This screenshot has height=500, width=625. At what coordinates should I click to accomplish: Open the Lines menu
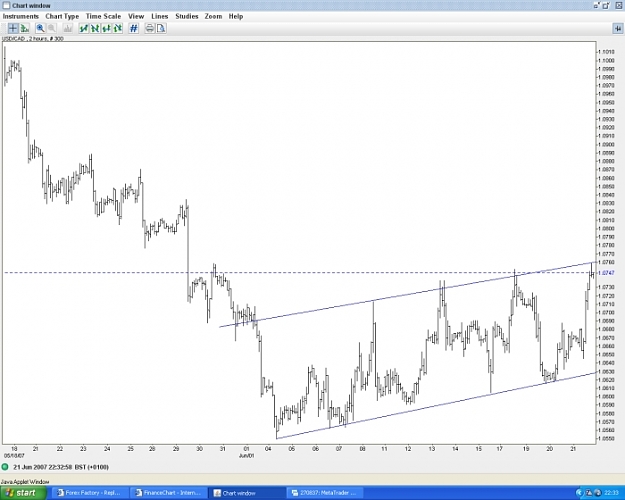click(x=159, y=16)
